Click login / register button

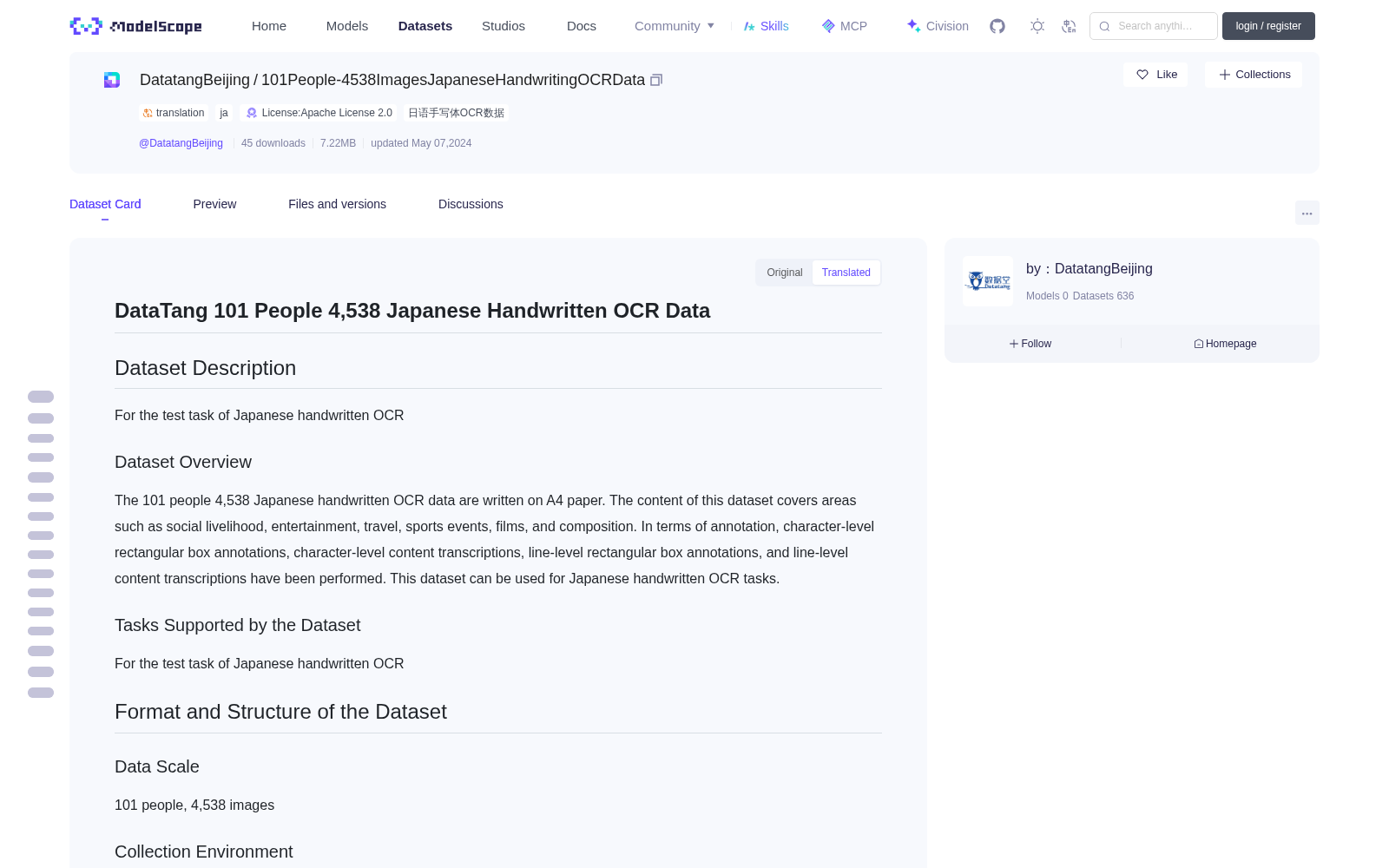pos(1268,26)
